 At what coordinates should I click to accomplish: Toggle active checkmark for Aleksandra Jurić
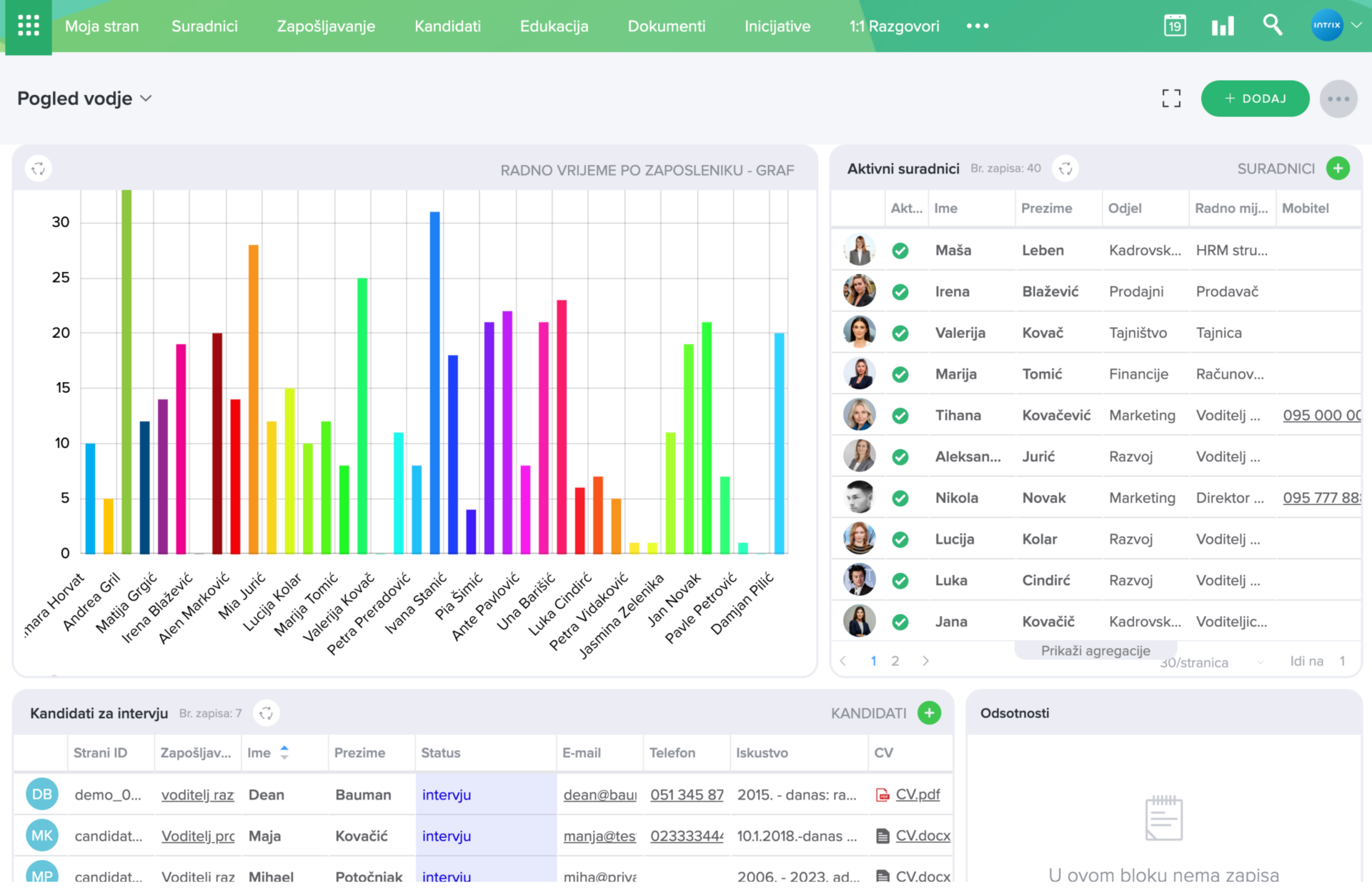[x=900, y=457]
